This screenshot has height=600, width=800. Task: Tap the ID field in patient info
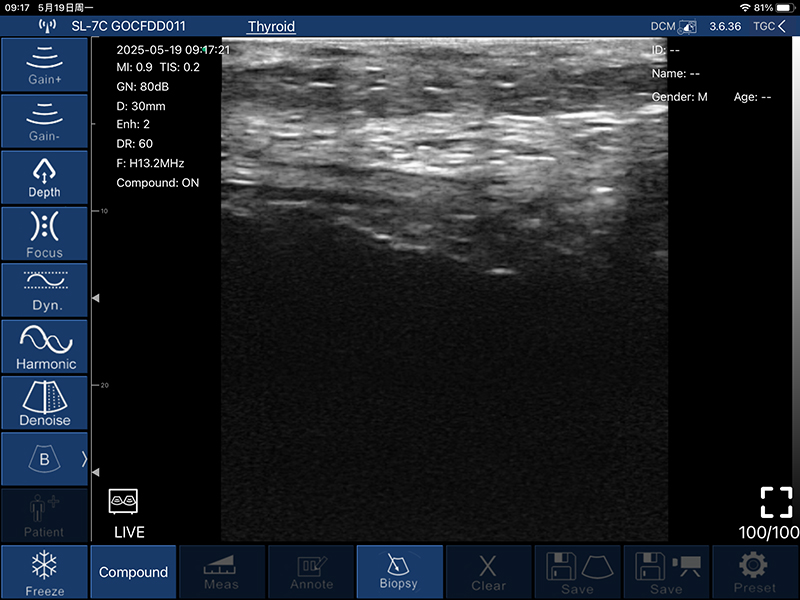[x=666, y=50]
